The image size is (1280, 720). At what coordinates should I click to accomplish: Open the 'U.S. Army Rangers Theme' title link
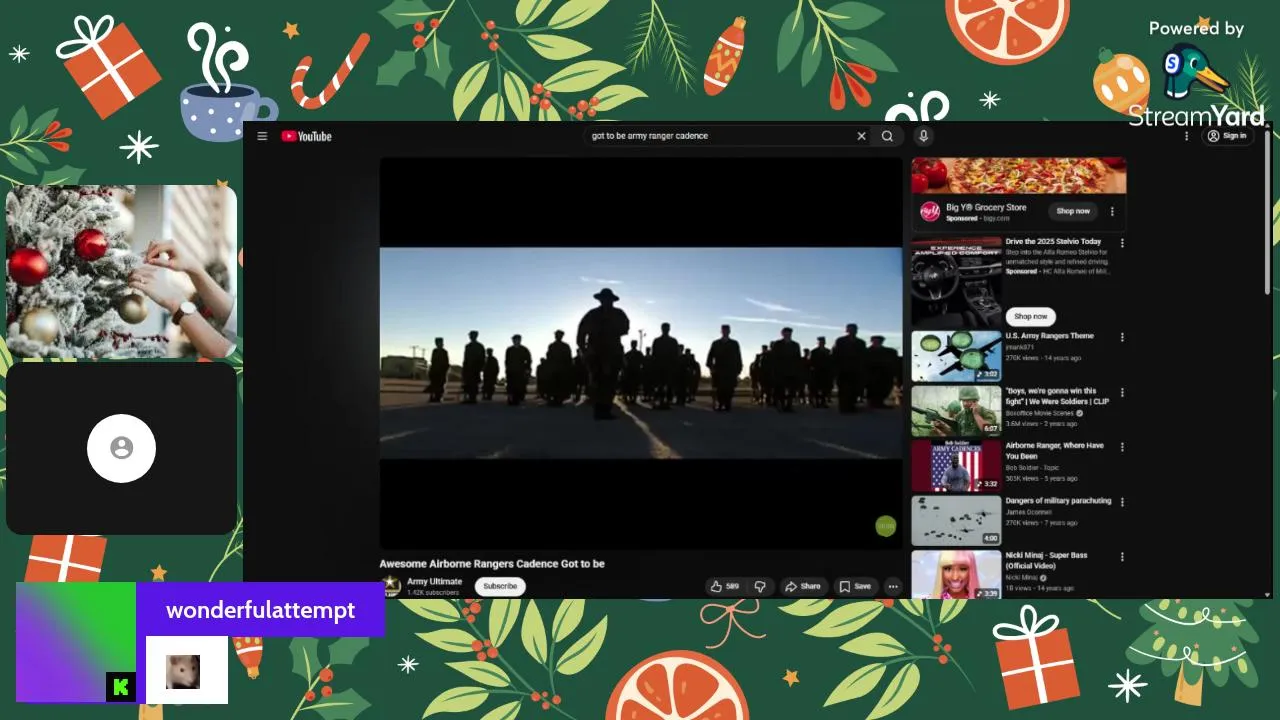[x=1050, y=336]
